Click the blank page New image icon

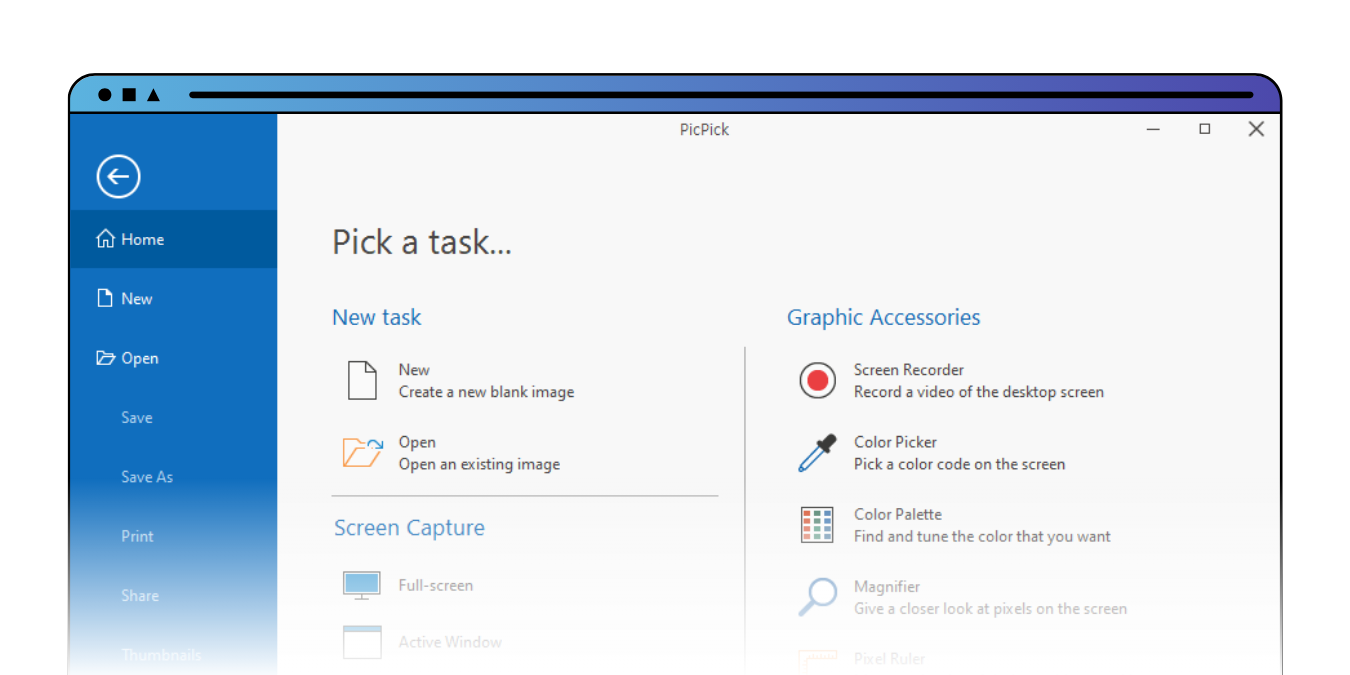362,381
